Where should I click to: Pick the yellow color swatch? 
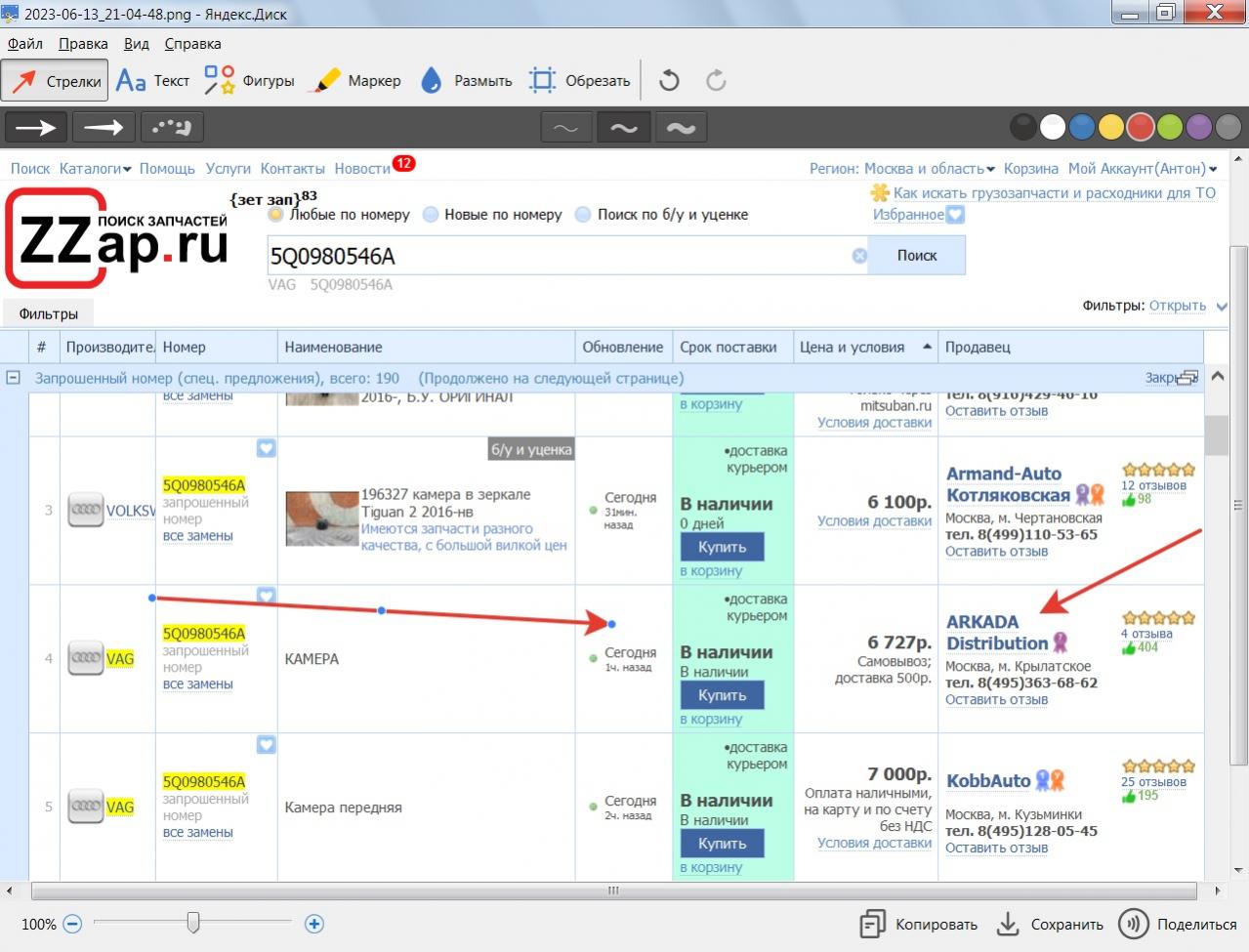point(1110,127)
